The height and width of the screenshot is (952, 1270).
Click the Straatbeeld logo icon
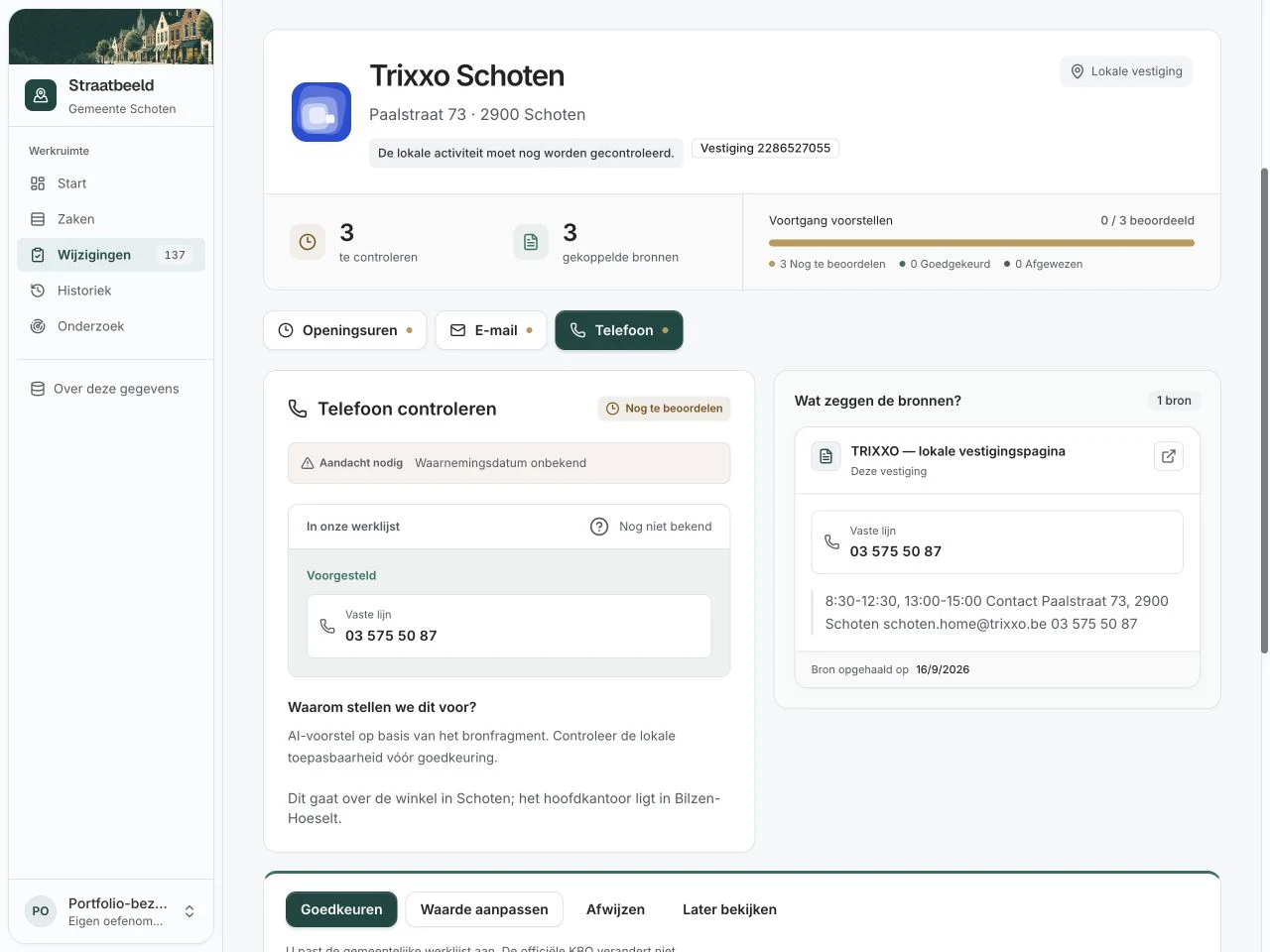(x=41, y=95)
